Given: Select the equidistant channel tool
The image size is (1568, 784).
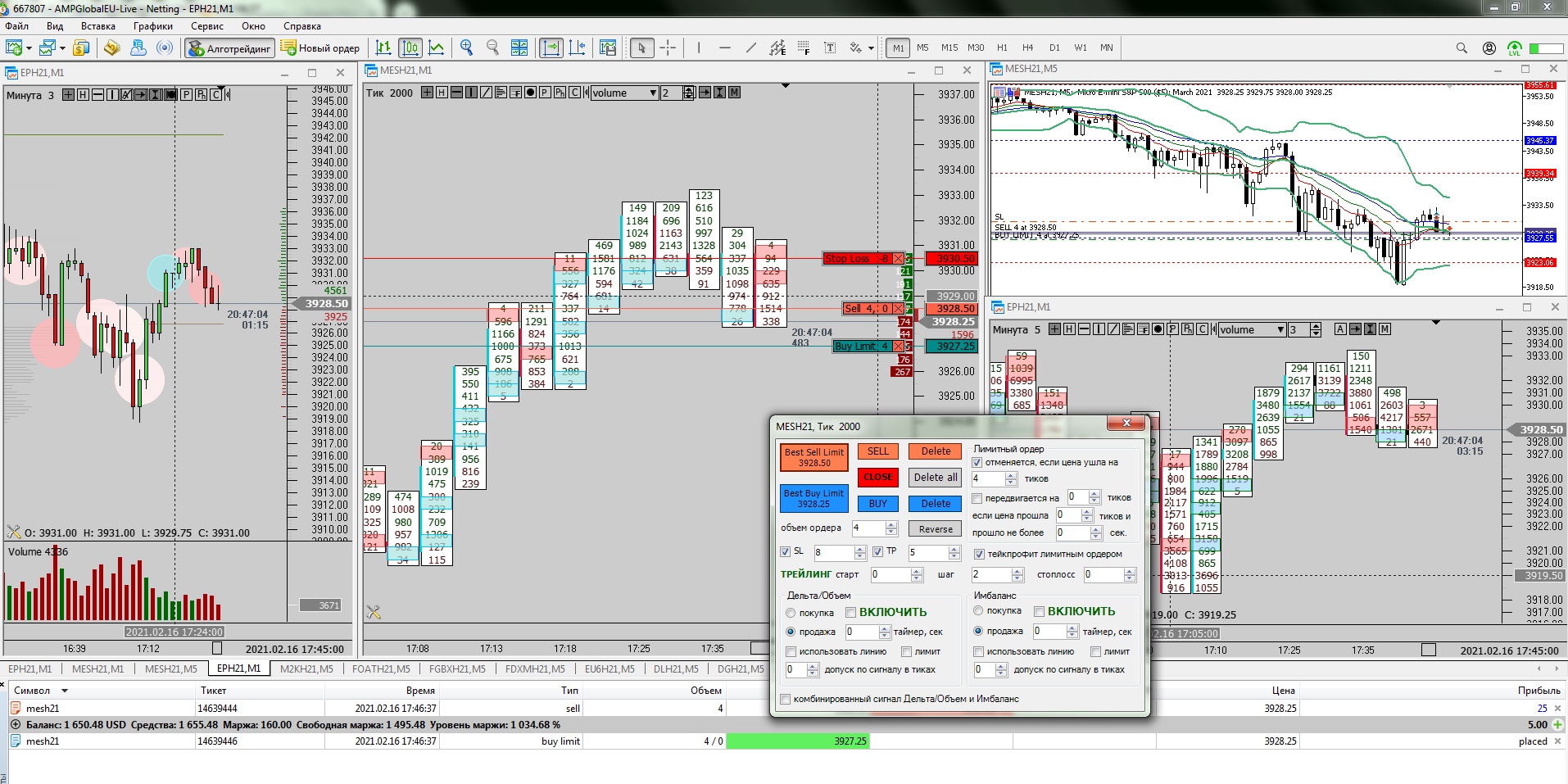Looking at the screenshot, I should 777,48.
